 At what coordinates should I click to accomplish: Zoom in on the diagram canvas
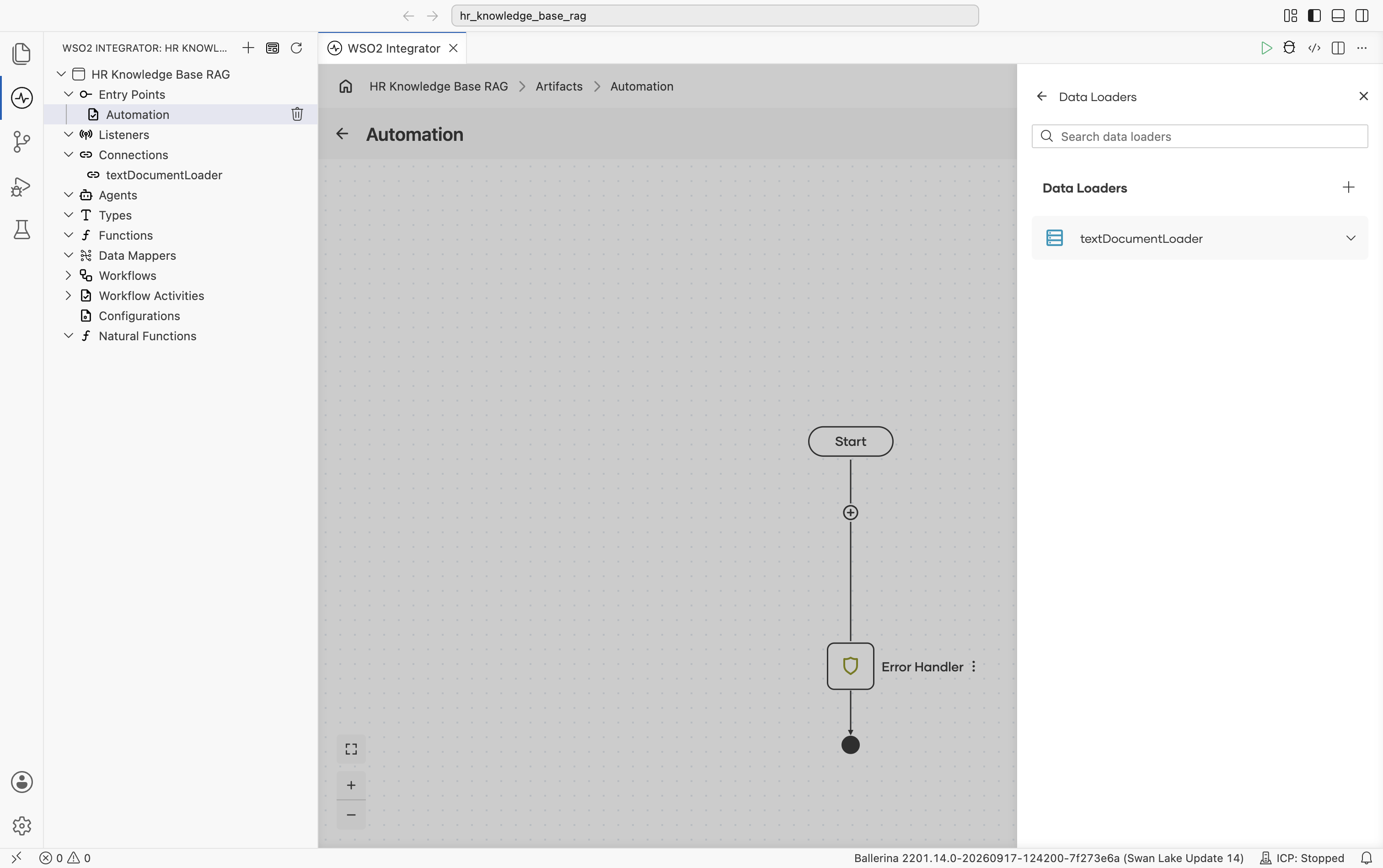click(351, 785)
